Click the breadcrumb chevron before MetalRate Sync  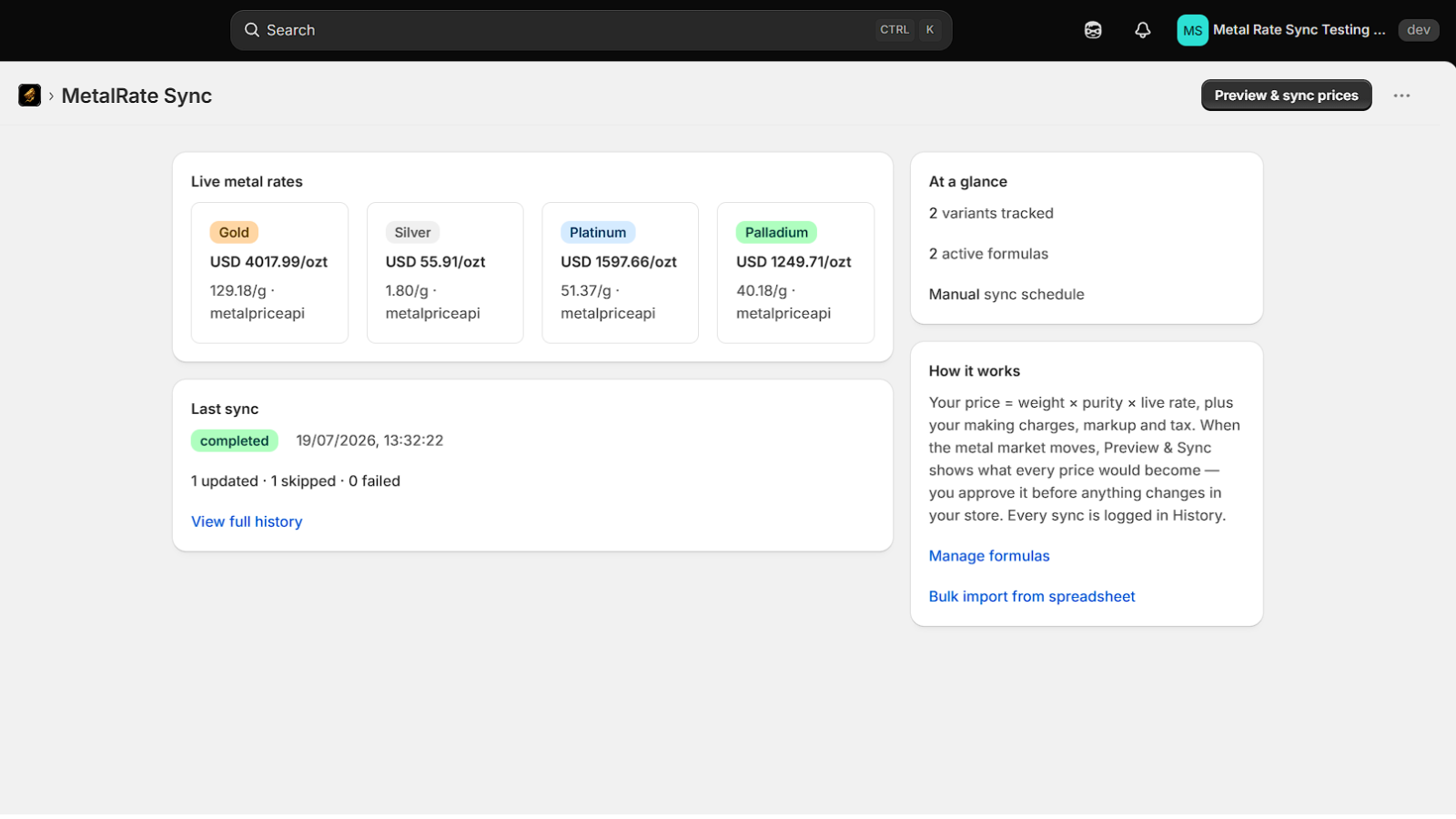[51, 96]
